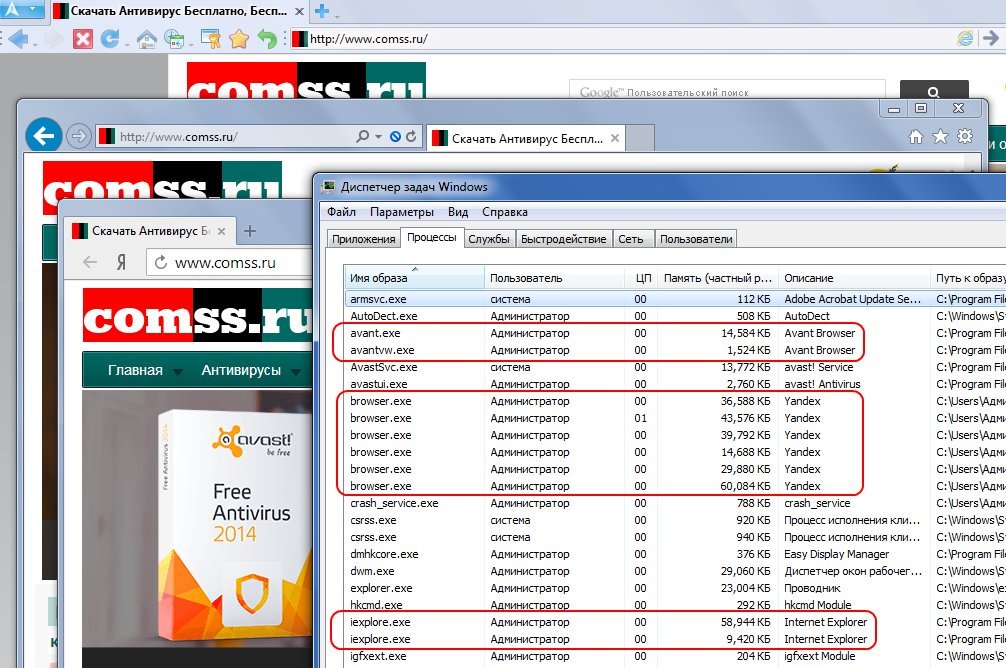Screen dimensions: 1006x668
Task: Click the Avant Browser refresh icon
Action: click(x=109, y=40)
